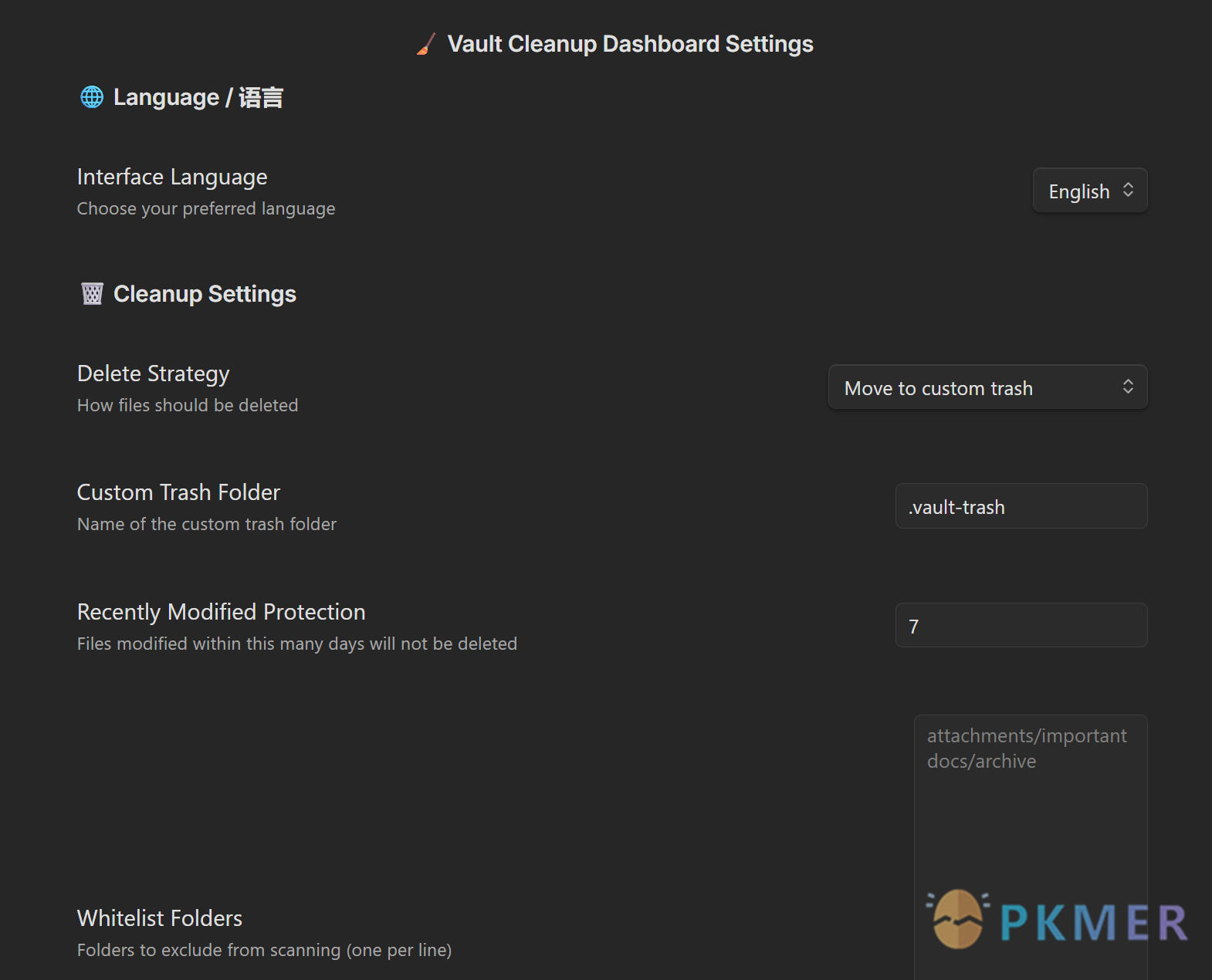This screenshot has width=1212, height=980.
Task: Click the Recently Modified Protection label
Action: click(x=222, y=612)
